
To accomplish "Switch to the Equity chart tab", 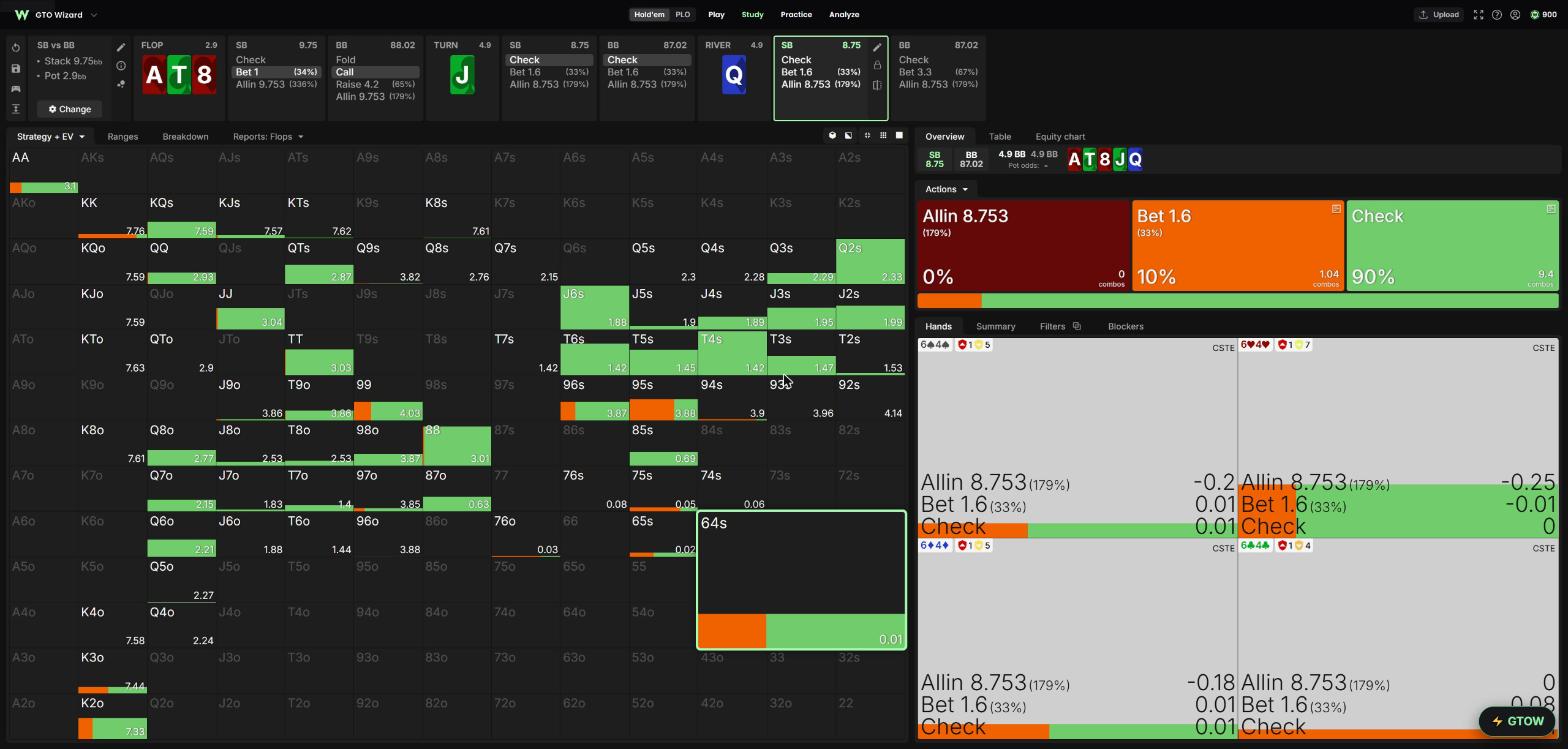I will coord(1060,136).
